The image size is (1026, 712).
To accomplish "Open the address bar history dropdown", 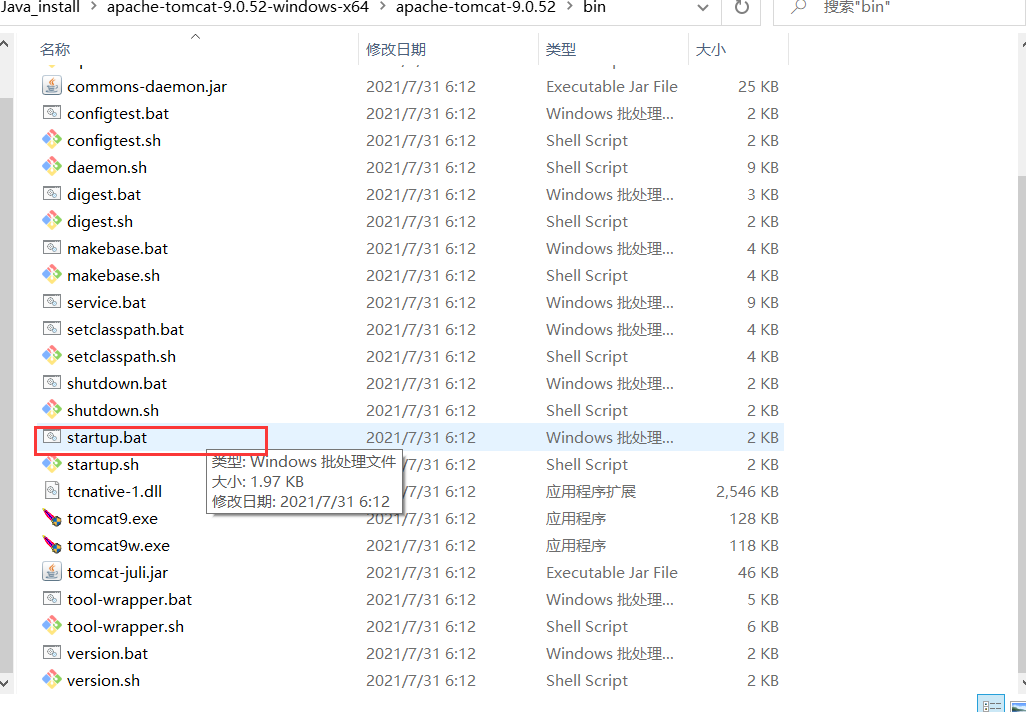I will click(x=702, y=8).
